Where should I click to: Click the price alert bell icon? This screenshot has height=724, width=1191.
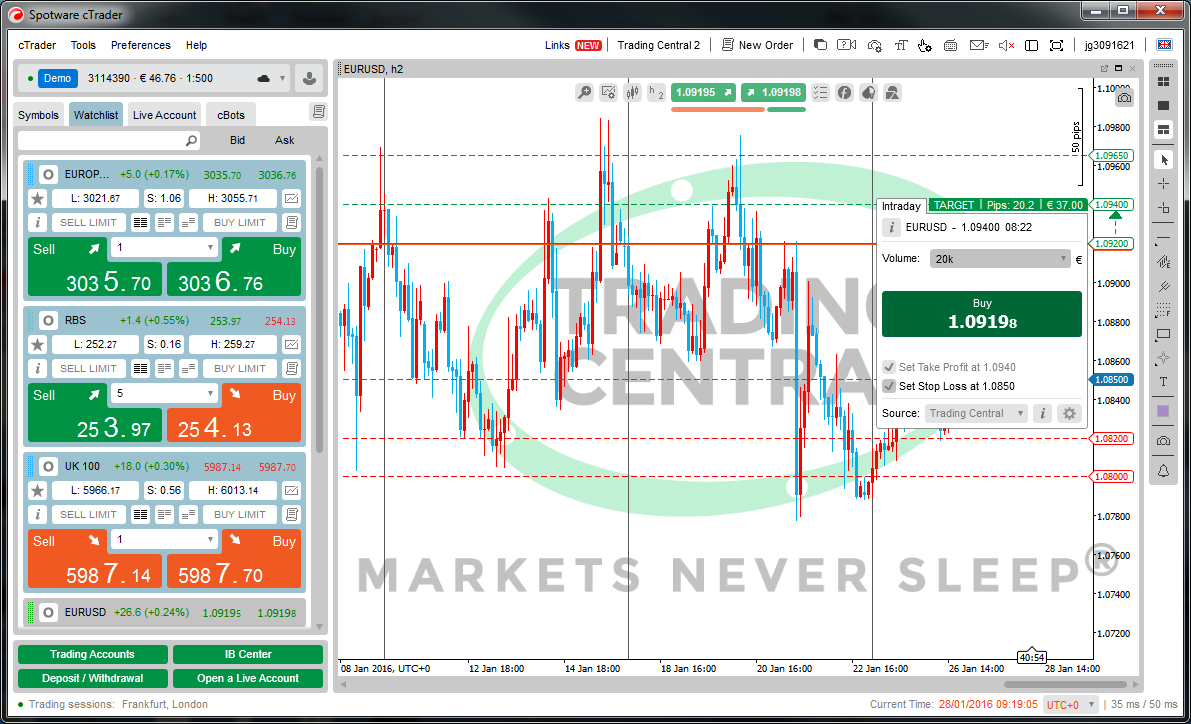click(1163, 470)
